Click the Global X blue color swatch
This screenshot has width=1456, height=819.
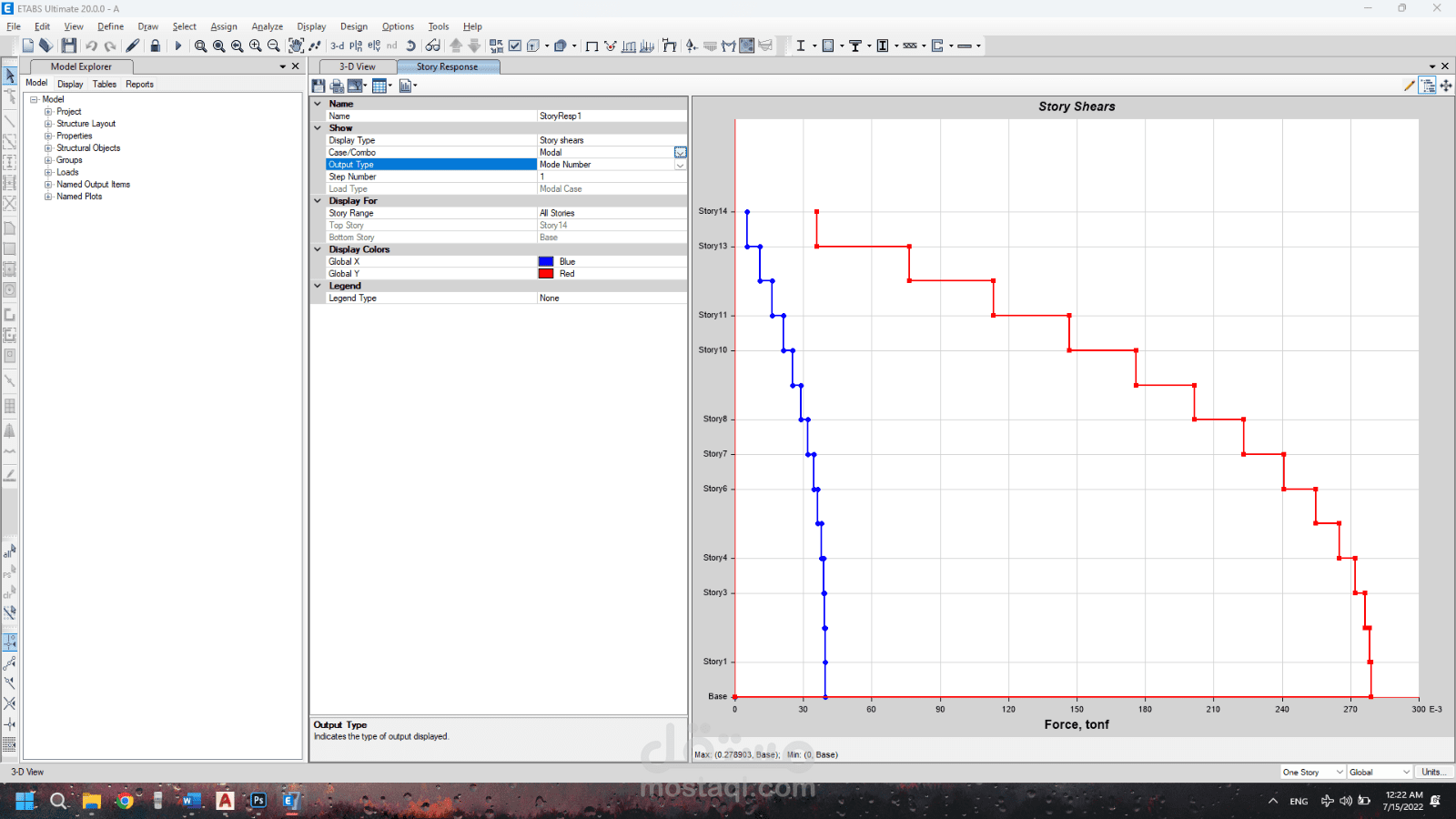coord(546,261)
